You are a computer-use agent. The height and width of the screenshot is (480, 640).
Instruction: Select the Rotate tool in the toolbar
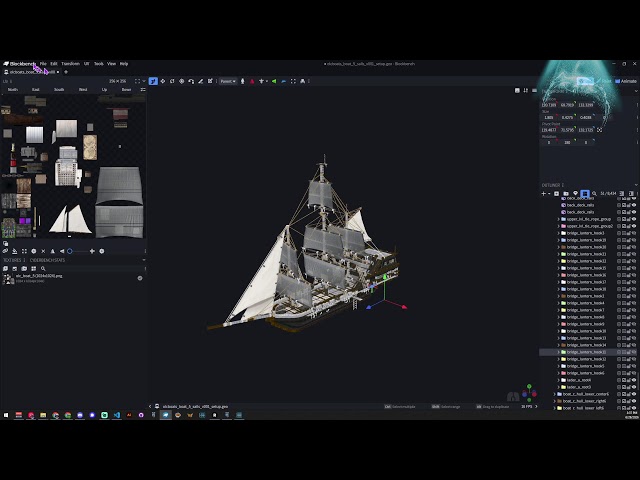click(x=172, y=81)
